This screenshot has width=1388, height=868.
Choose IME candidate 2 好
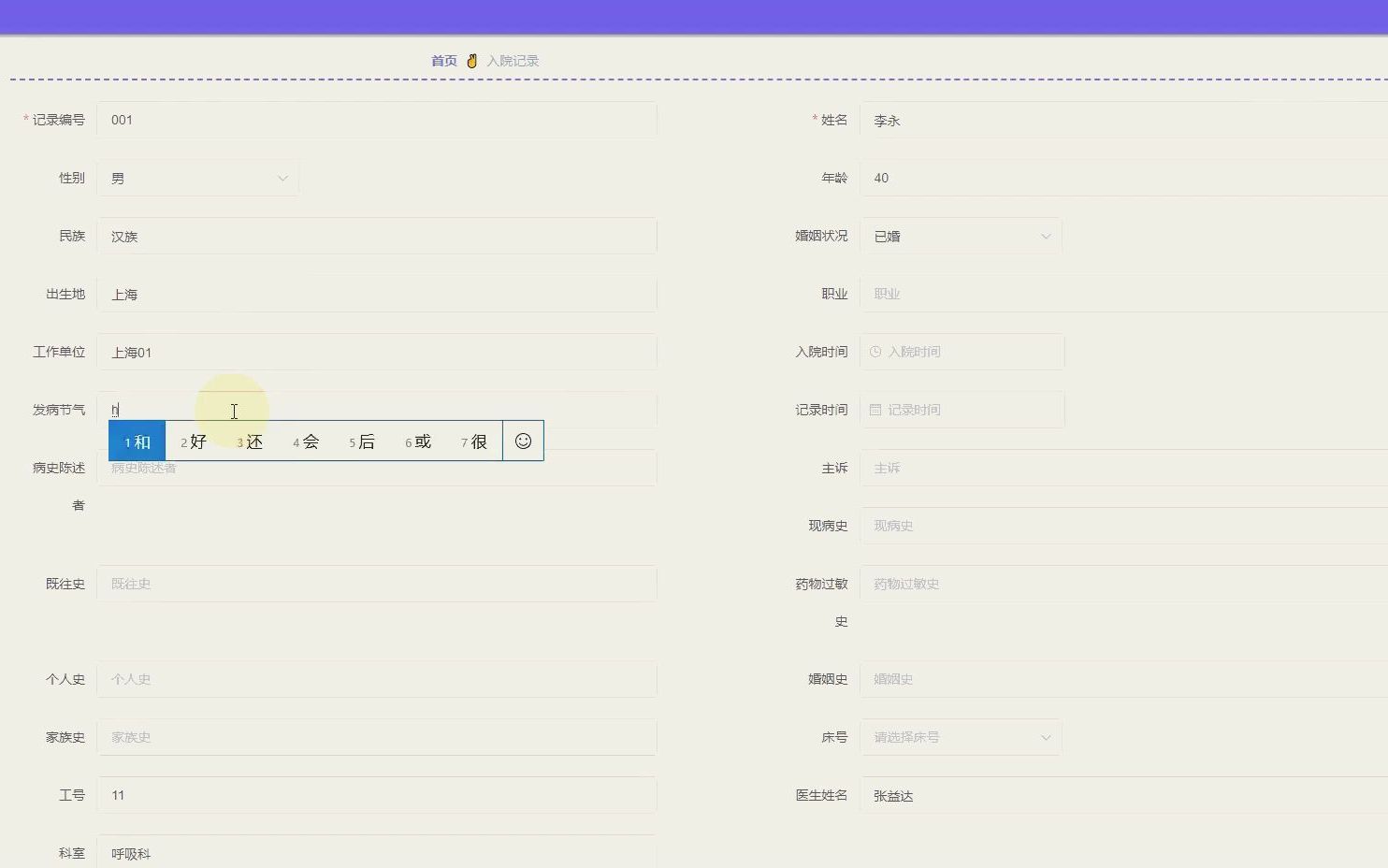click(x=194, y=441)
